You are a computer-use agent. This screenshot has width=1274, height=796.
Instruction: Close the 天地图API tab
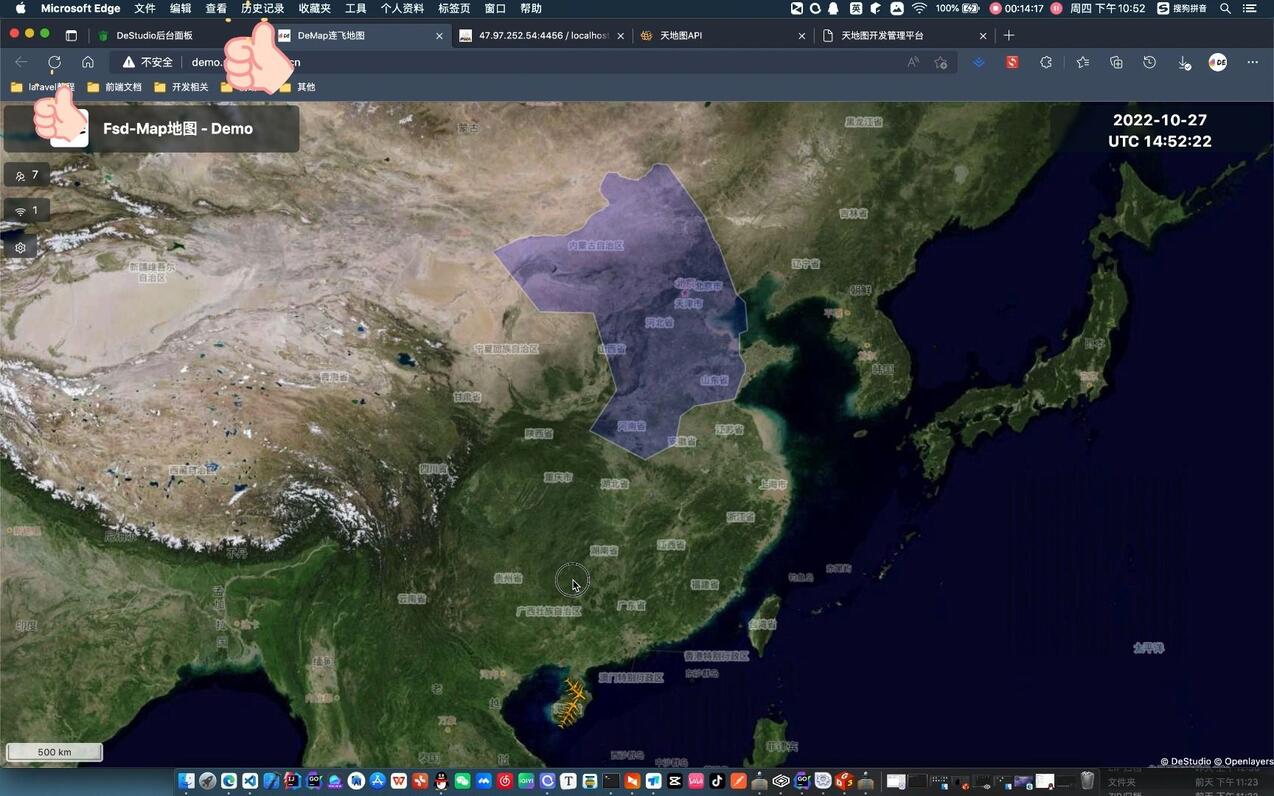[x=802, y=35]
